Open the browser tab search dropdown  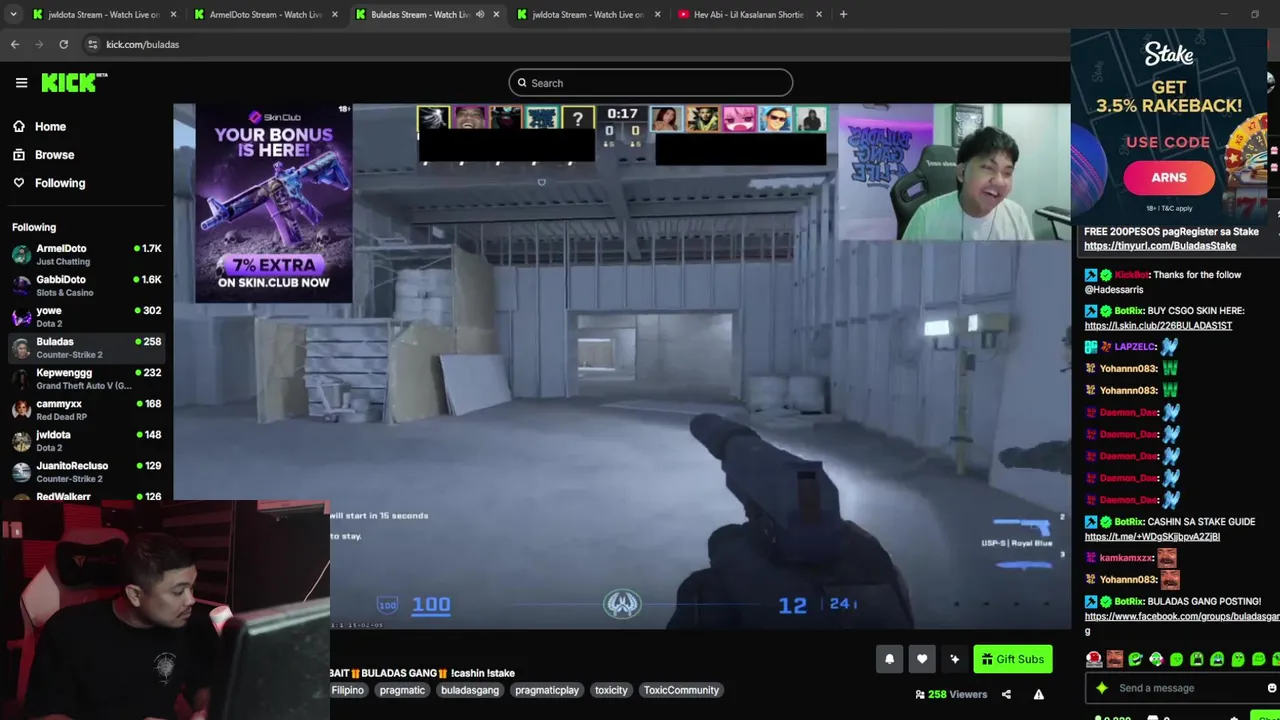point(14,14)
